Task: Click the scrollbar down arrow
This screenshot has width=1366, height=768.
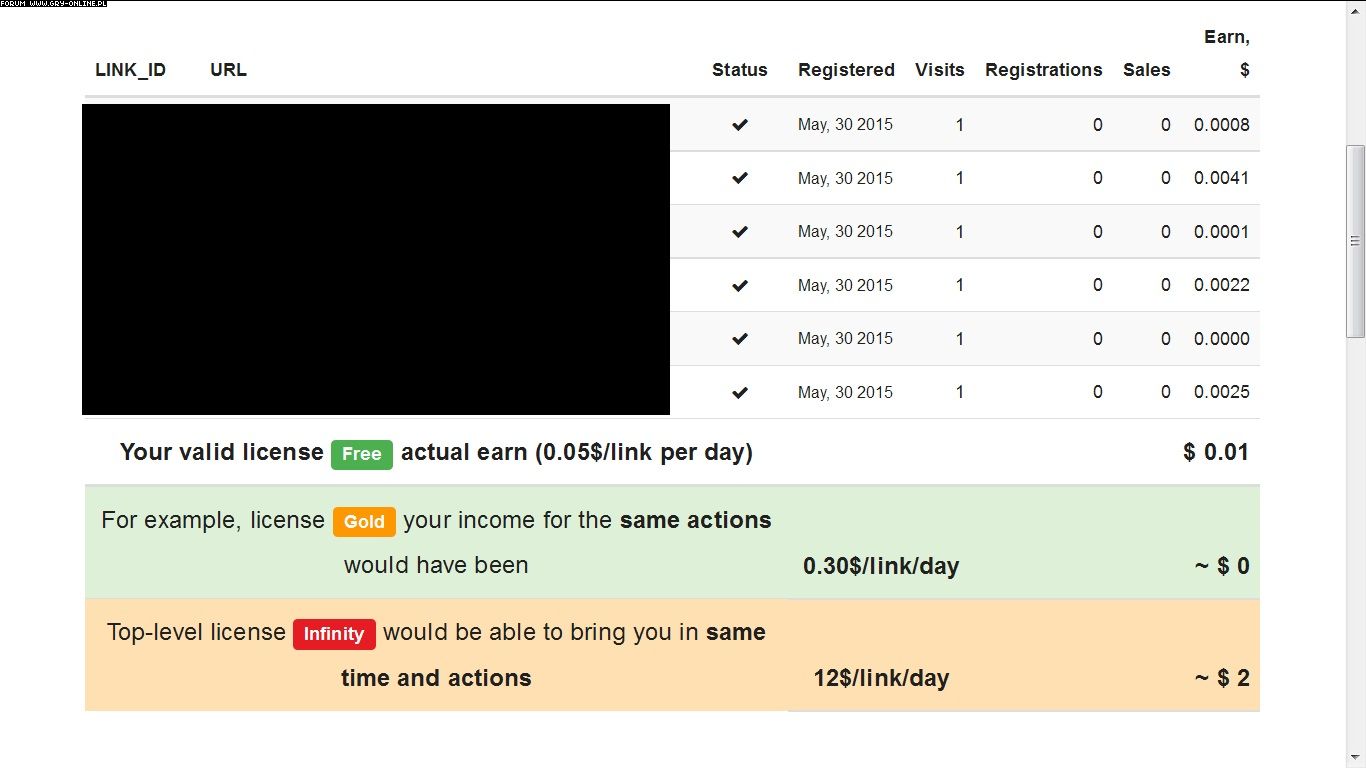Action: click(1356, 758)
